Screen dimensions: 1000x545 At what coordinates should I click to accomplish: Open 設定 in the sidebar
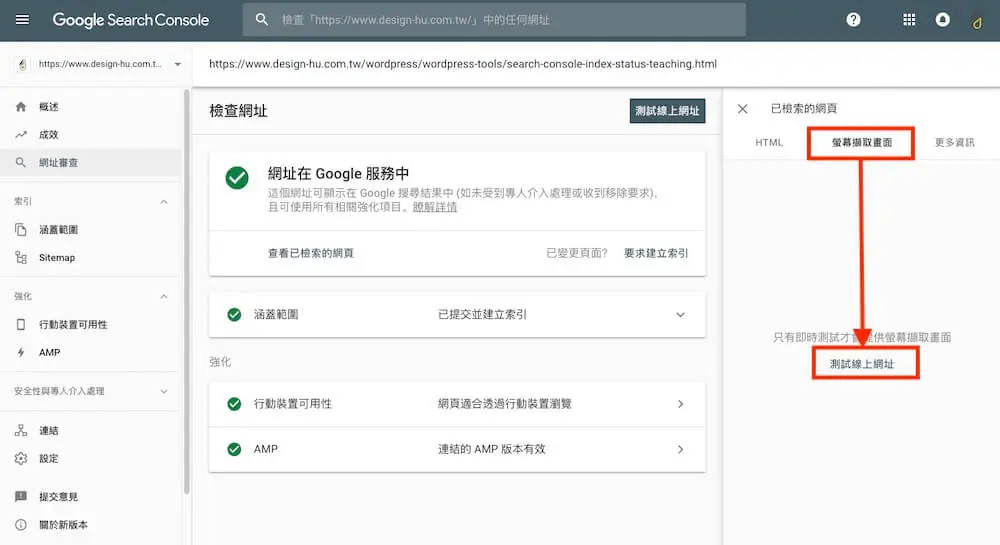tap(49, 458)
